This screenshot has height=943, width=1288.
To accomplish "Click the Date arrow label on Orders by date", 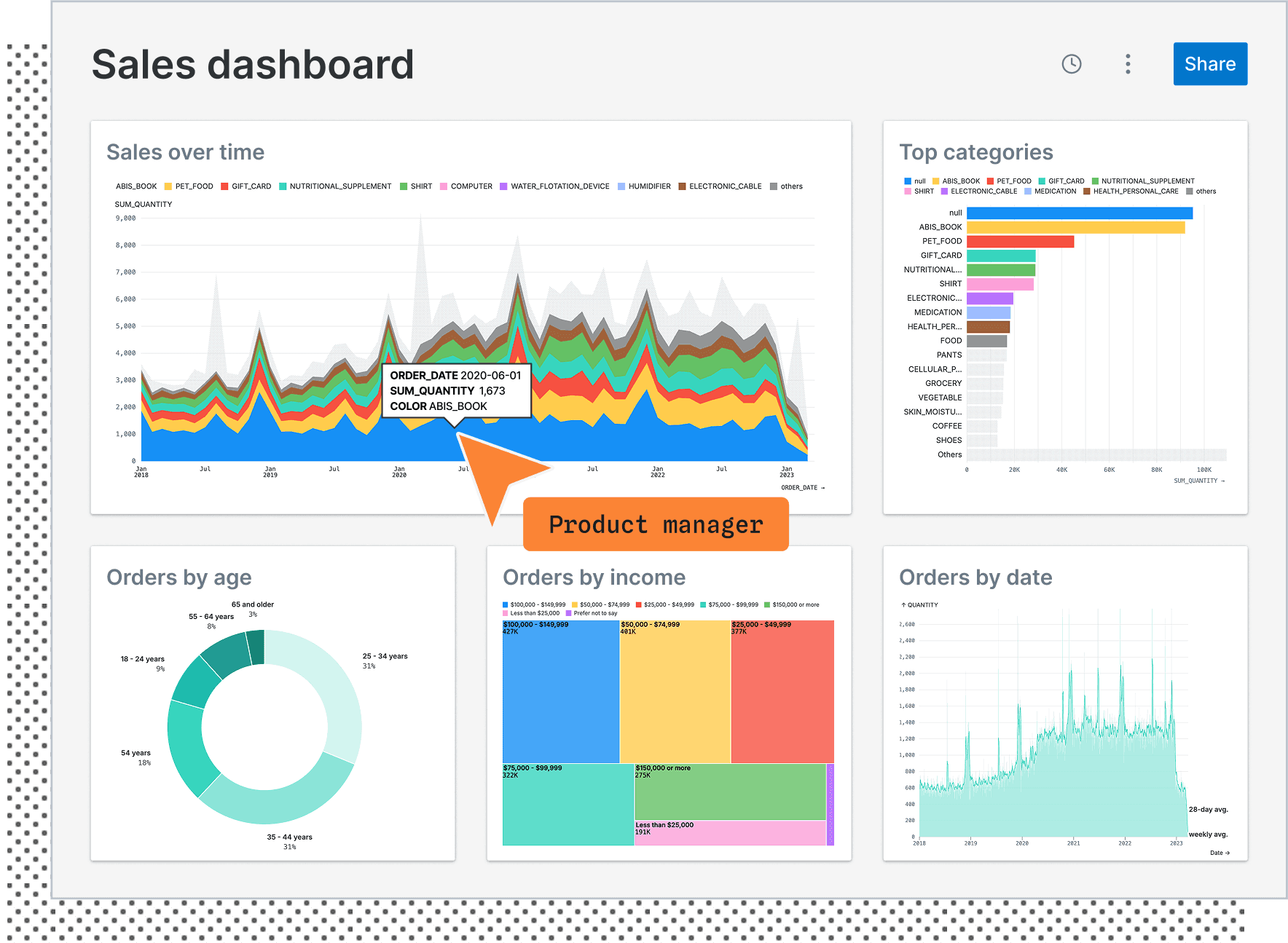I will click(1220, 853).
